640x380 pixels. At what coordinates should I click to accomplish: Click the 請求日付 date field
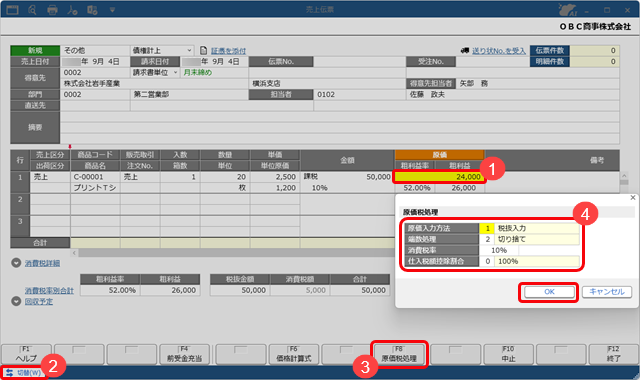214,62
